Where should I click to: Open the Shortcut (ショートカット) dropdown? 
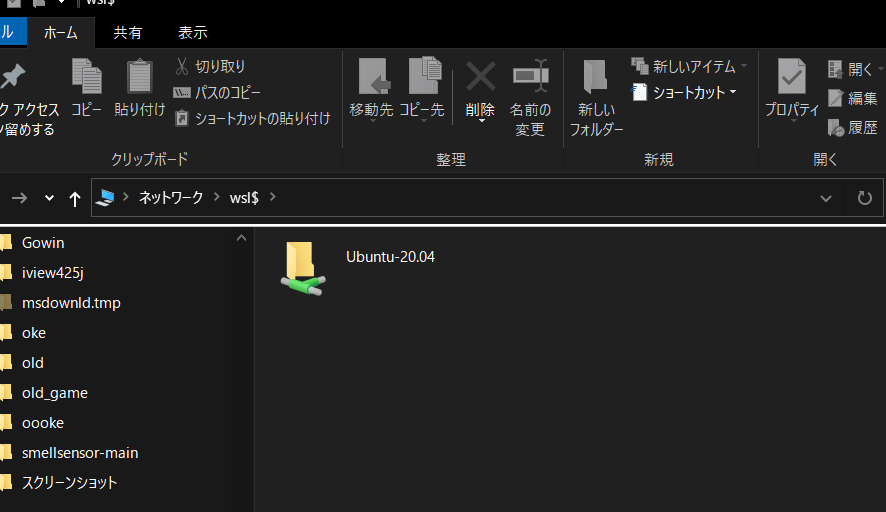[684, 92]
